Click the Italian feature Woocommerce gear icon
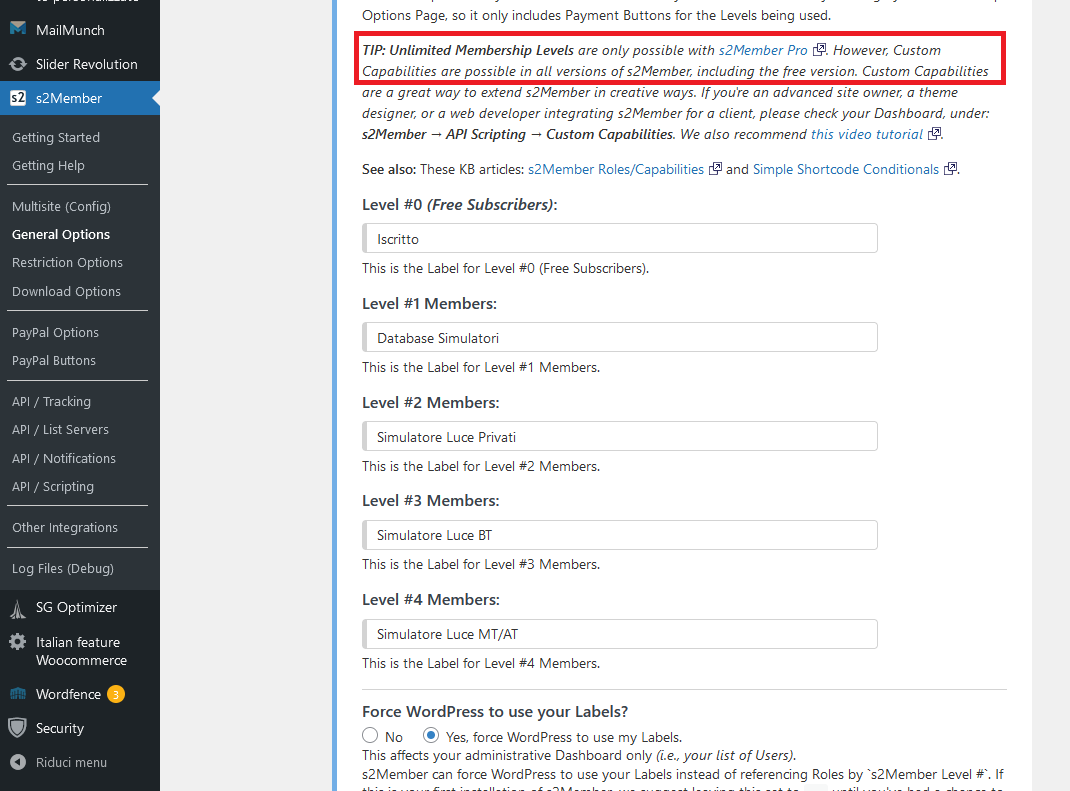Viewport: 1070px width, 791px height. [18, 642]
